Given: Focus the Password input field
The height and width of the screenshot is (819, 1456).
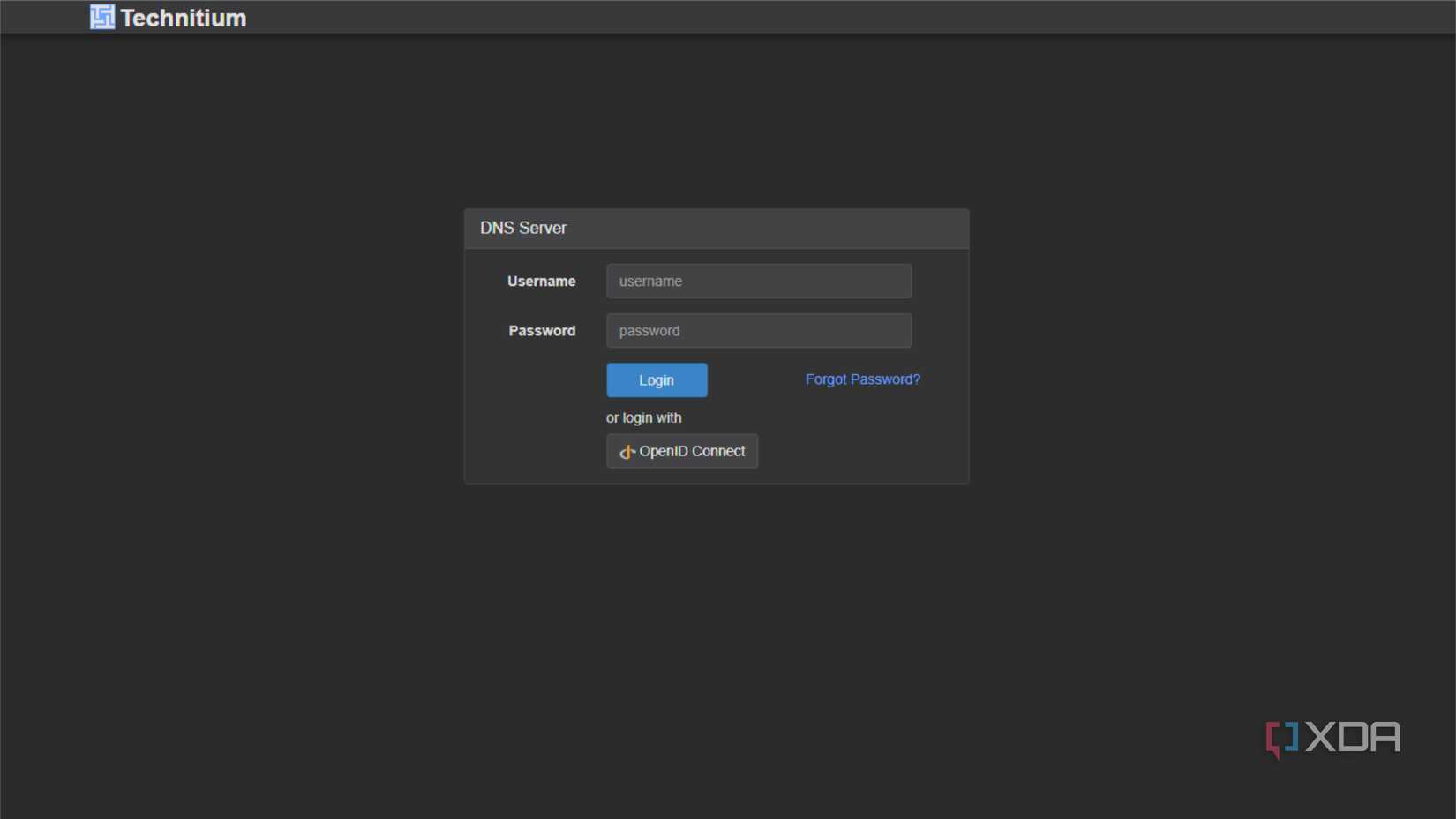Looking at the screenshot, I should (759, 330).
